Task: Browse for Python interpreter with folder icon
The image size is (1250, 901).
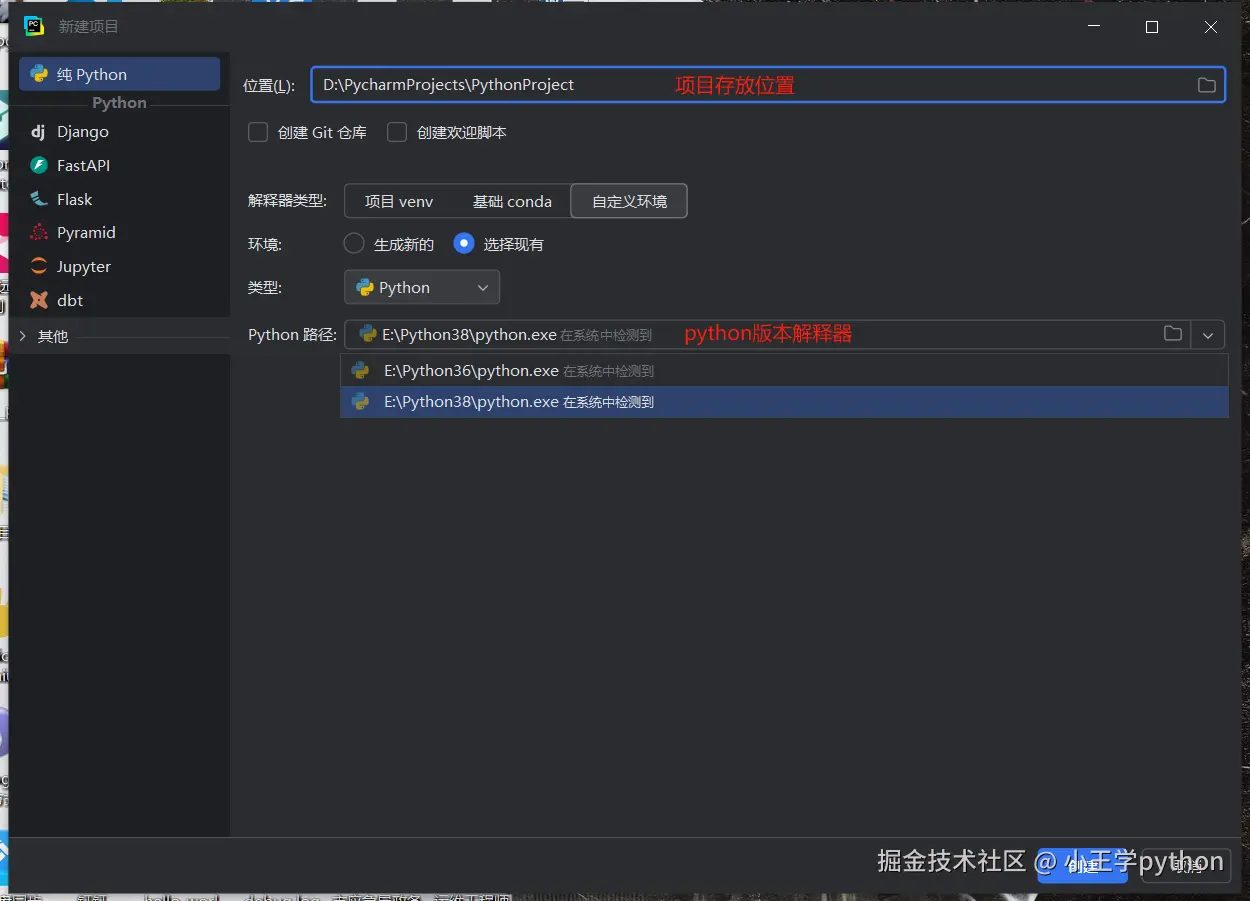Action: 1173,334
